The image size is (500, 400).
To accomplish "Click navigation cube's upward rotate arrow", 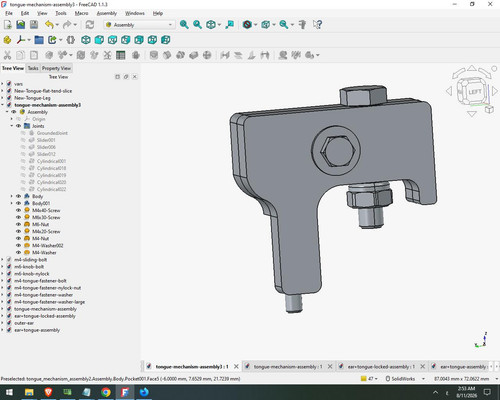I will click(472, 68).
